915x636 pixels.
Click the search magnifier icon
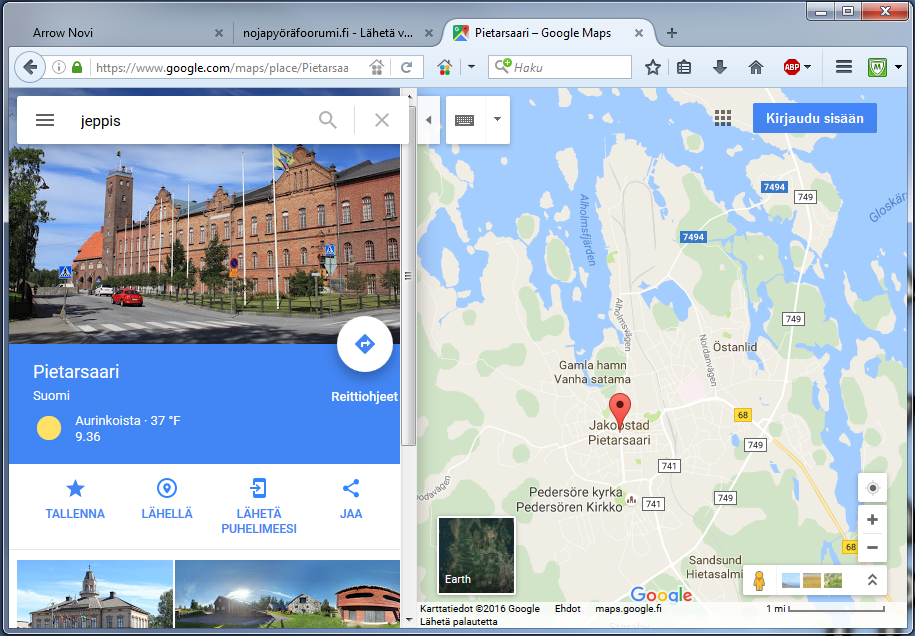328,120
